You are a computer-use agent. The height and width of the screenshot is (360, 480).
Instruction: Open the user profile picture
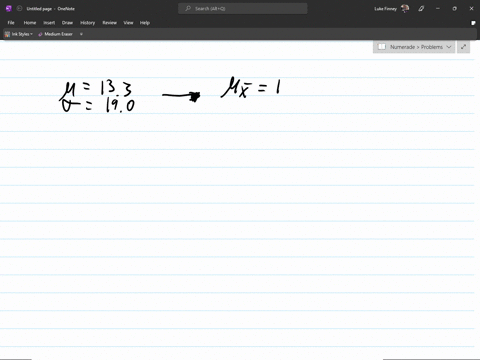click(405, 9)
